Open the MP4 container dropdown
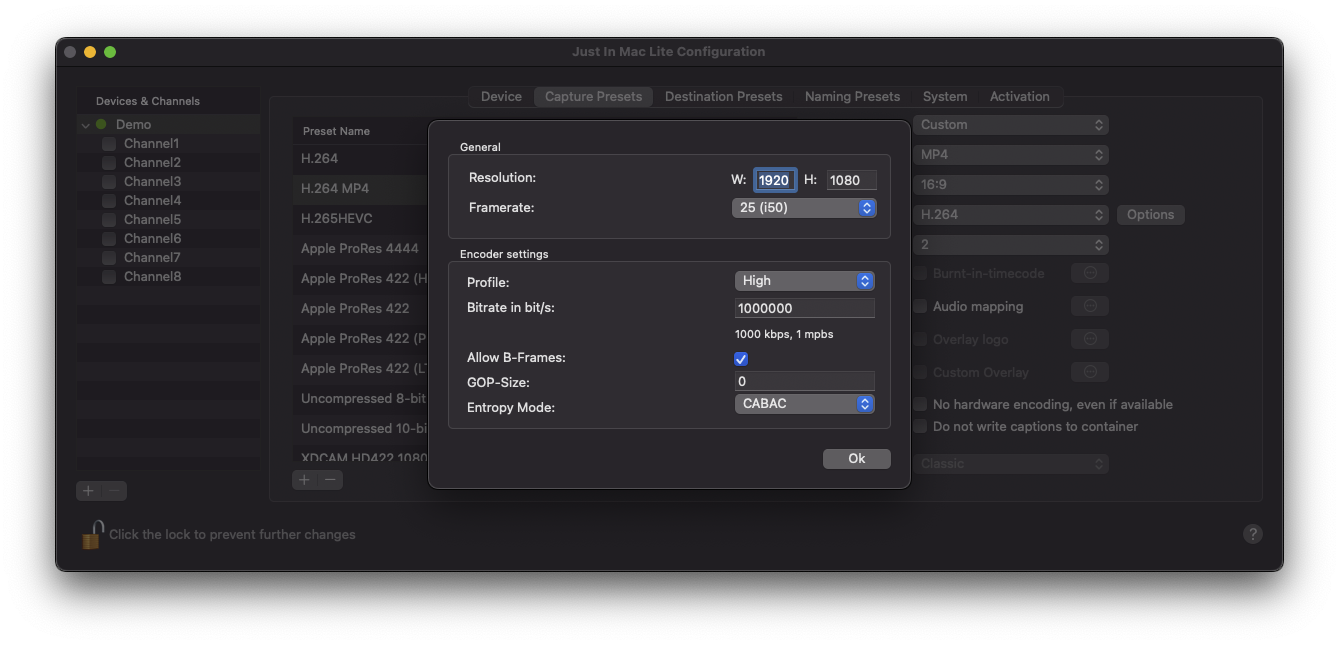The height and width of the screenshot is (645, 1339). tap(1010, 155)
